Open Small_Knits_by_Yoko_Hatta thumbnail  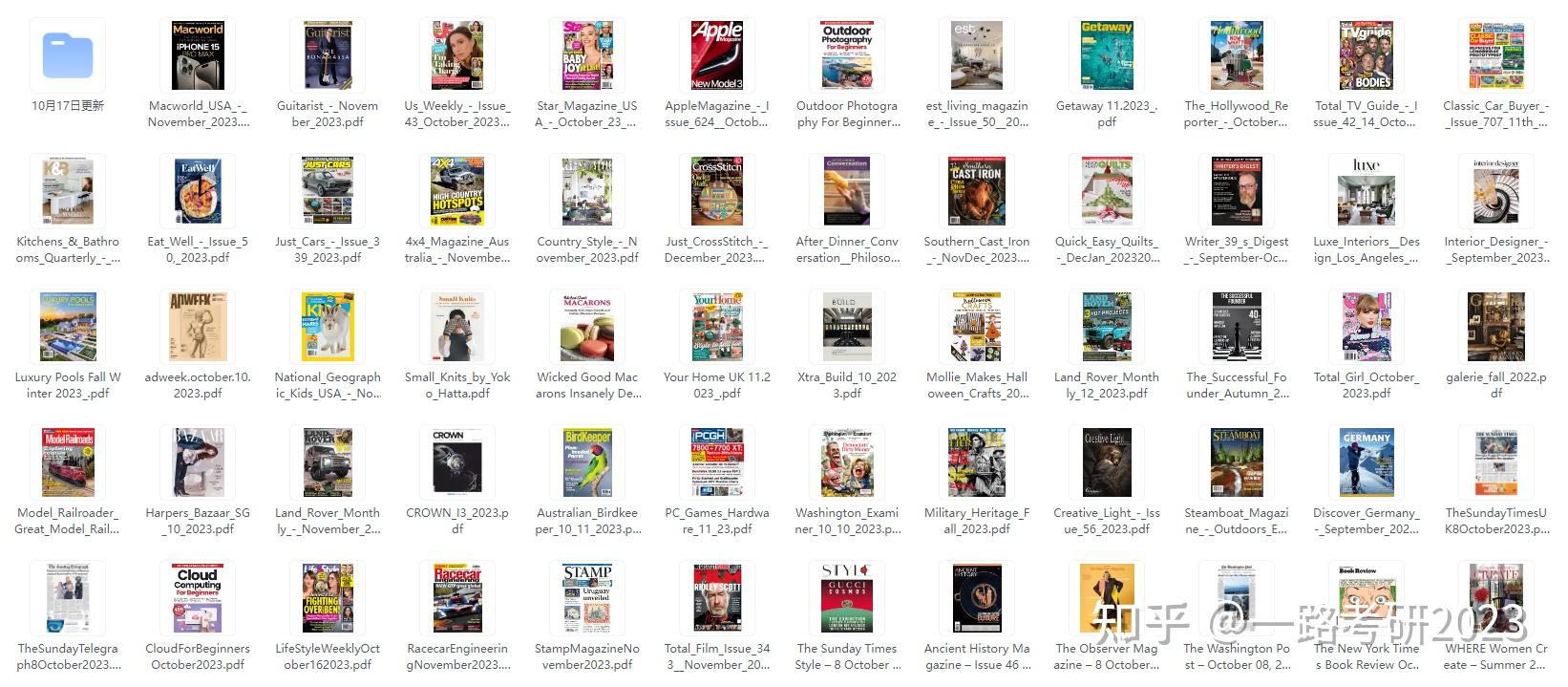click(457, 327)
